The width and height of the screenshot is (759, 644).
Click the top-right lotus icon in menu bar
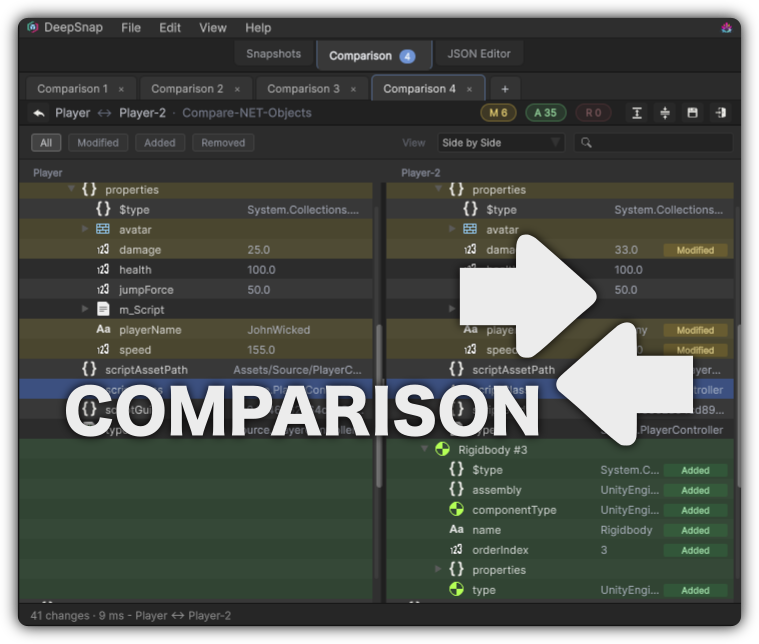[727, 28]
